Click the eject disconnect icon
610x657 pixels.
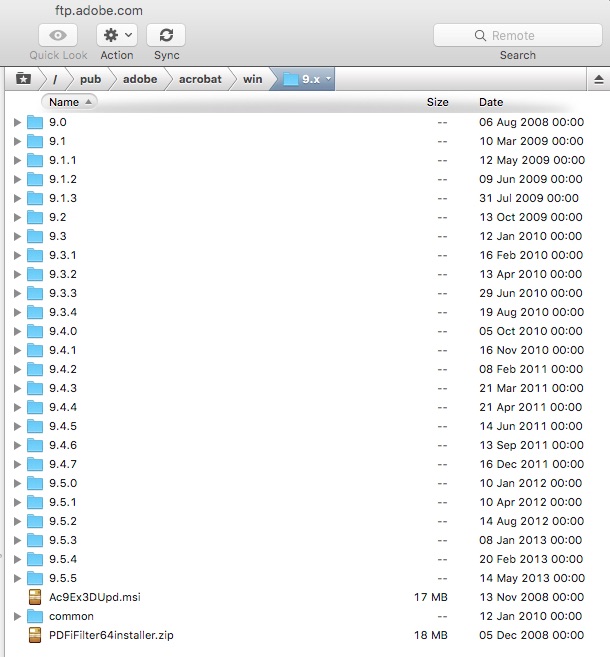[x=599, y=79]
